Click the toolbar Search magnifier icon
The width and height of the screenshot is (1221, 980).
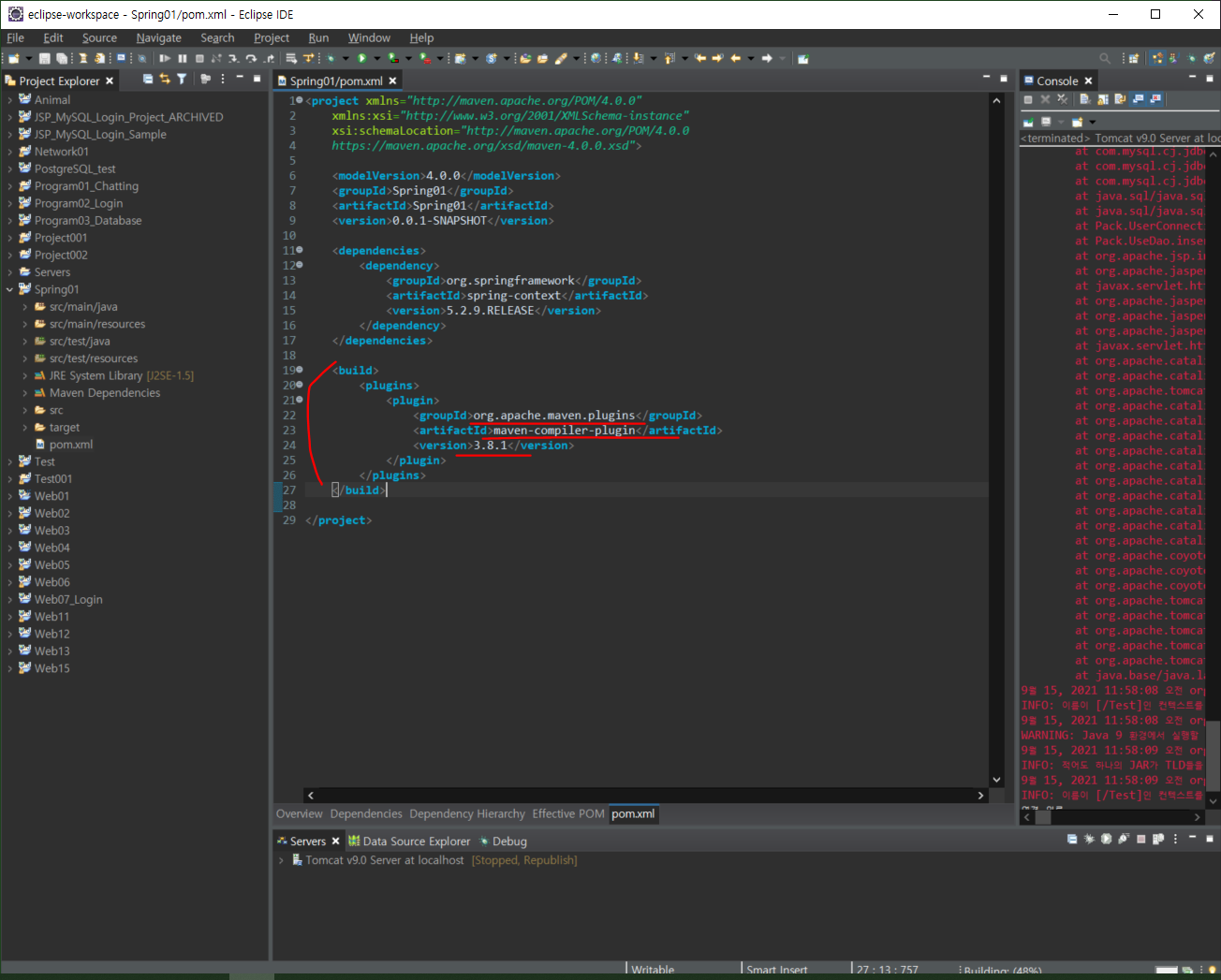(x=1105, y=58)
